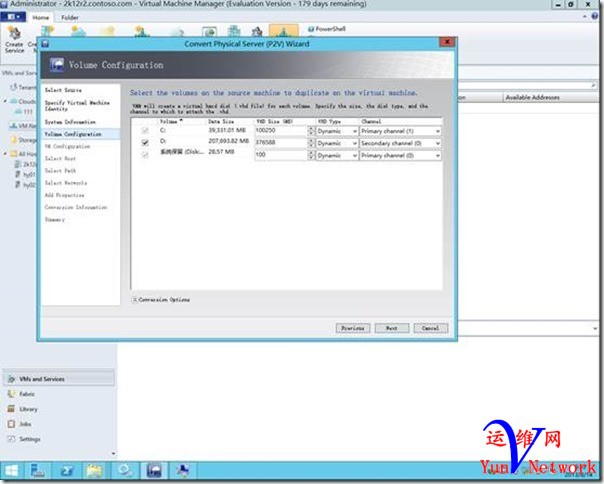Click the Windows Start button
The height and width of the screenshot is (484, 604).
coord(11,471)
